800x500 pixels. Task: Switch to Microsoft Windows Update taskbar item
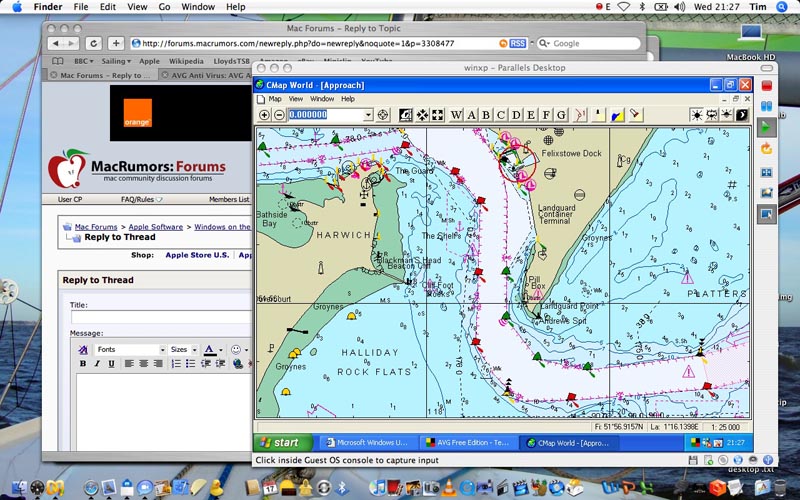(367, 443)
